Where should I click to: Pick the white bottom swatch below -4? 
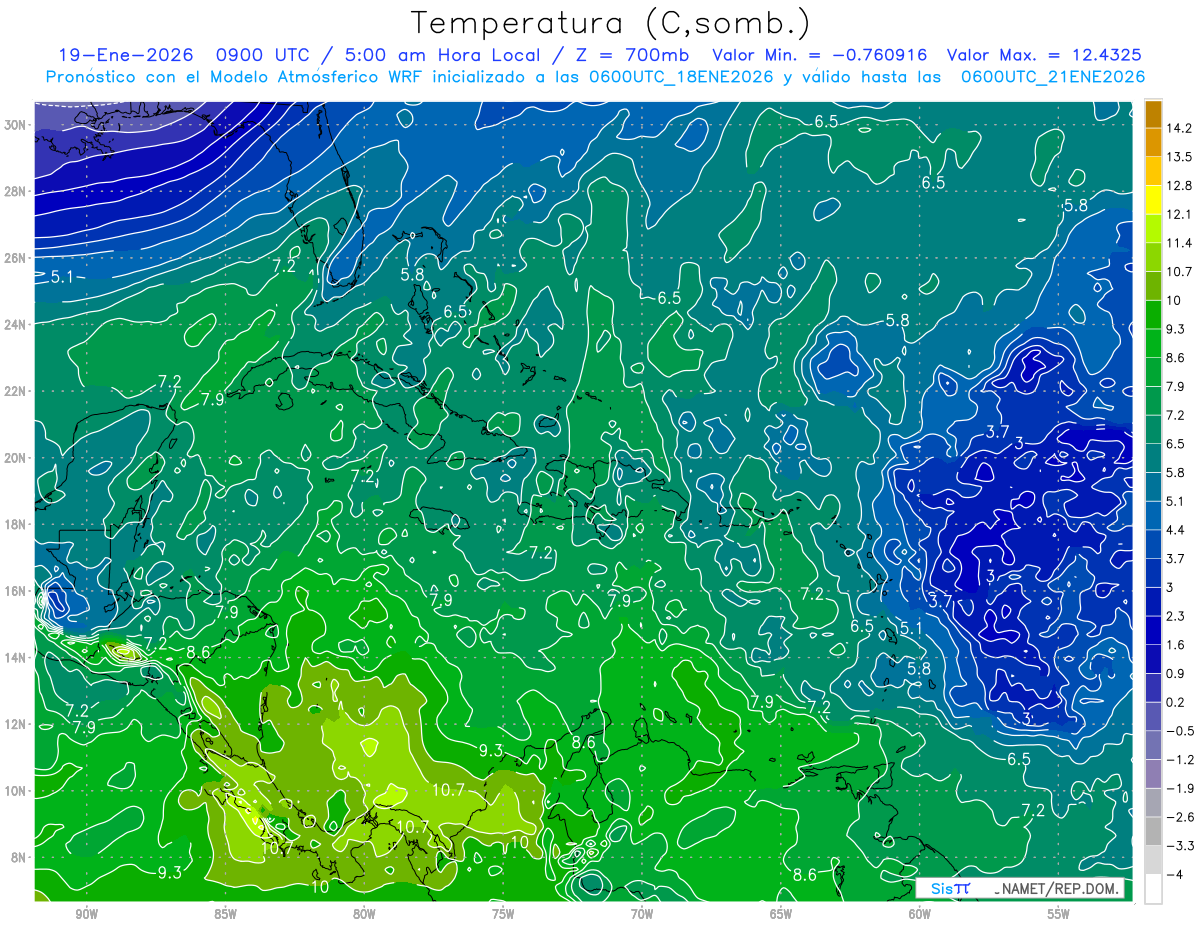1153,889
